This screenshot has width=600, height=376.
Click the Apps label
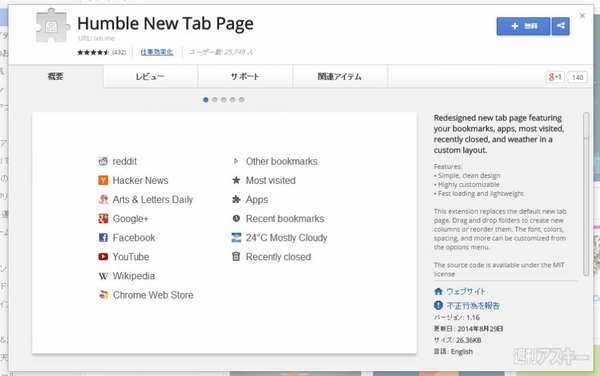(257, 200)
